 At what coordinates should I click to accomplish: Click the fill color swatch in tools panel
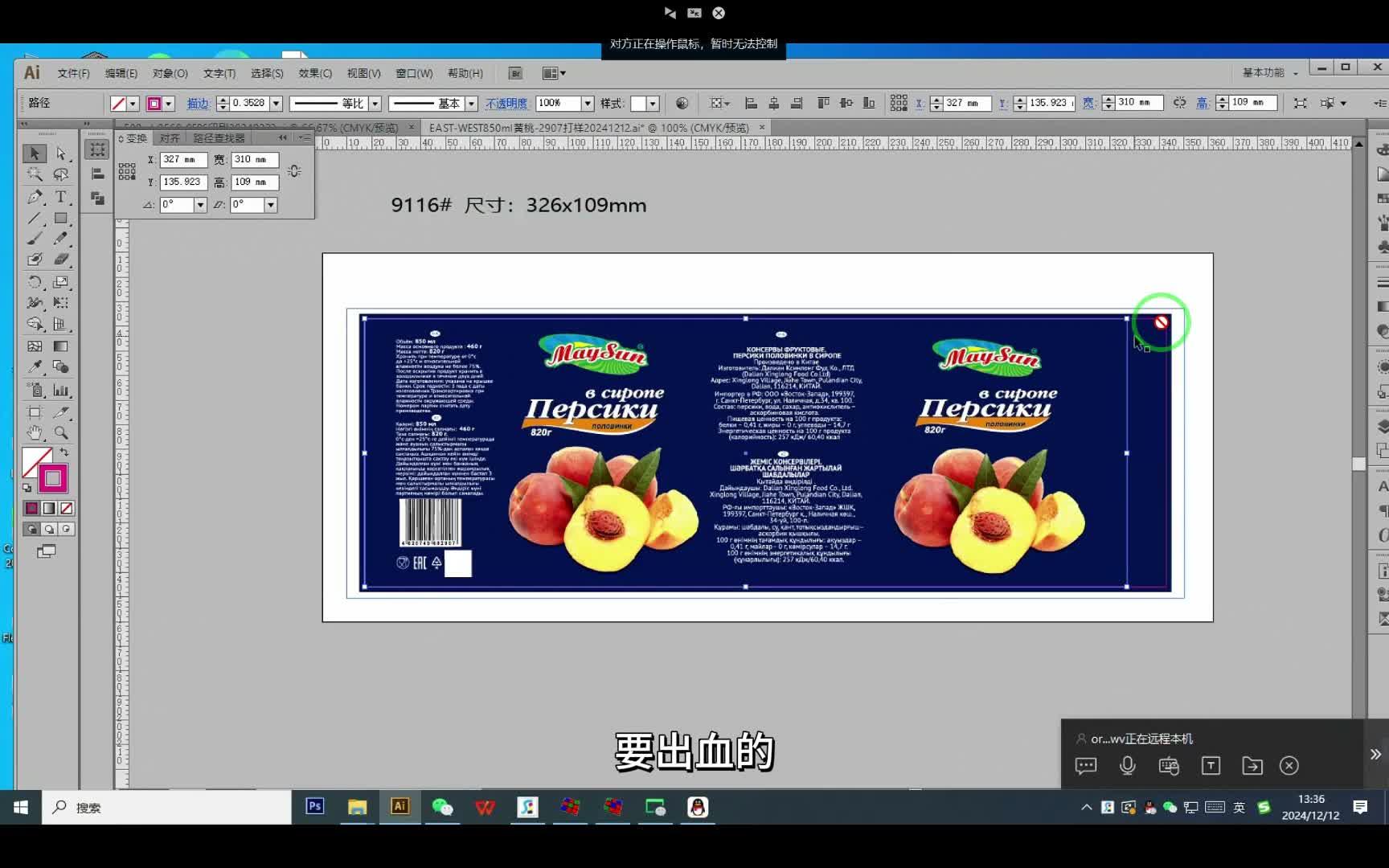click(36, 462)
